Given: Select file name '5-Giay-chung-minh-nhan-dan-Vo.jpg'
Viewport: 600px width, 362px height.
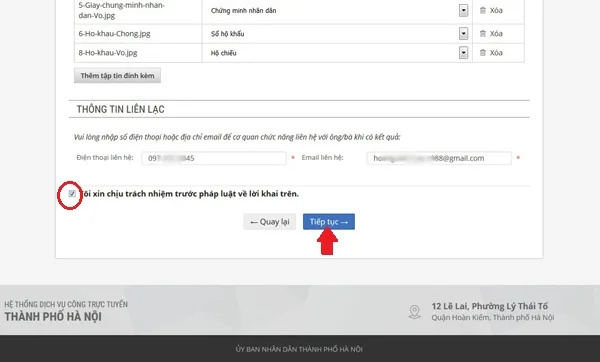Looking at the screenshot, I should click(121, 10).
